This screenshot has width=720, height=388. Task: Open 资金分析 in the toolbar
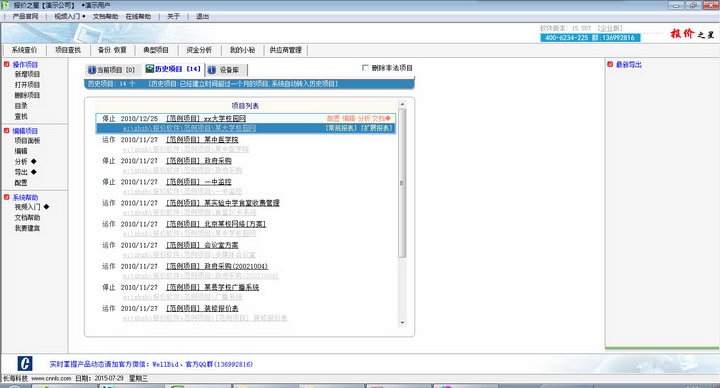click(199, 50)
